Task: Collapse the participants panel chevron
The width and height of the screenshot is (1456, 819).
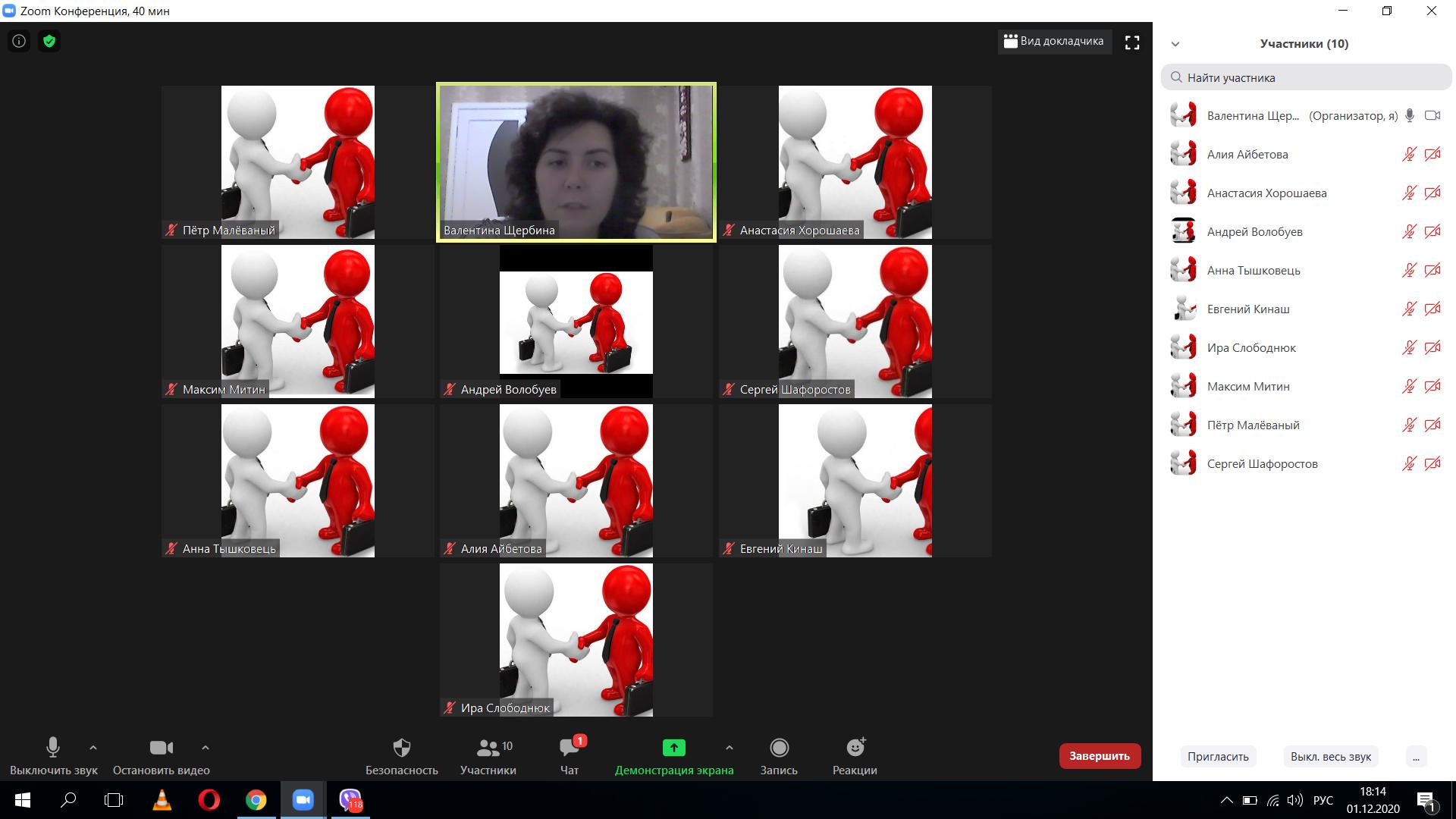Action: pos(1175,44)
